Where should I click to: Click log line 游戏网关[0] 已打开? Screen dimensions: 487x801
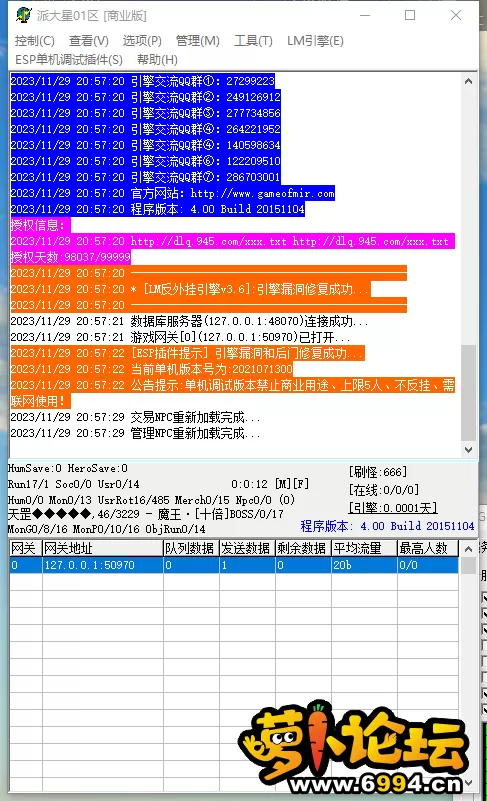click(180, 337)
